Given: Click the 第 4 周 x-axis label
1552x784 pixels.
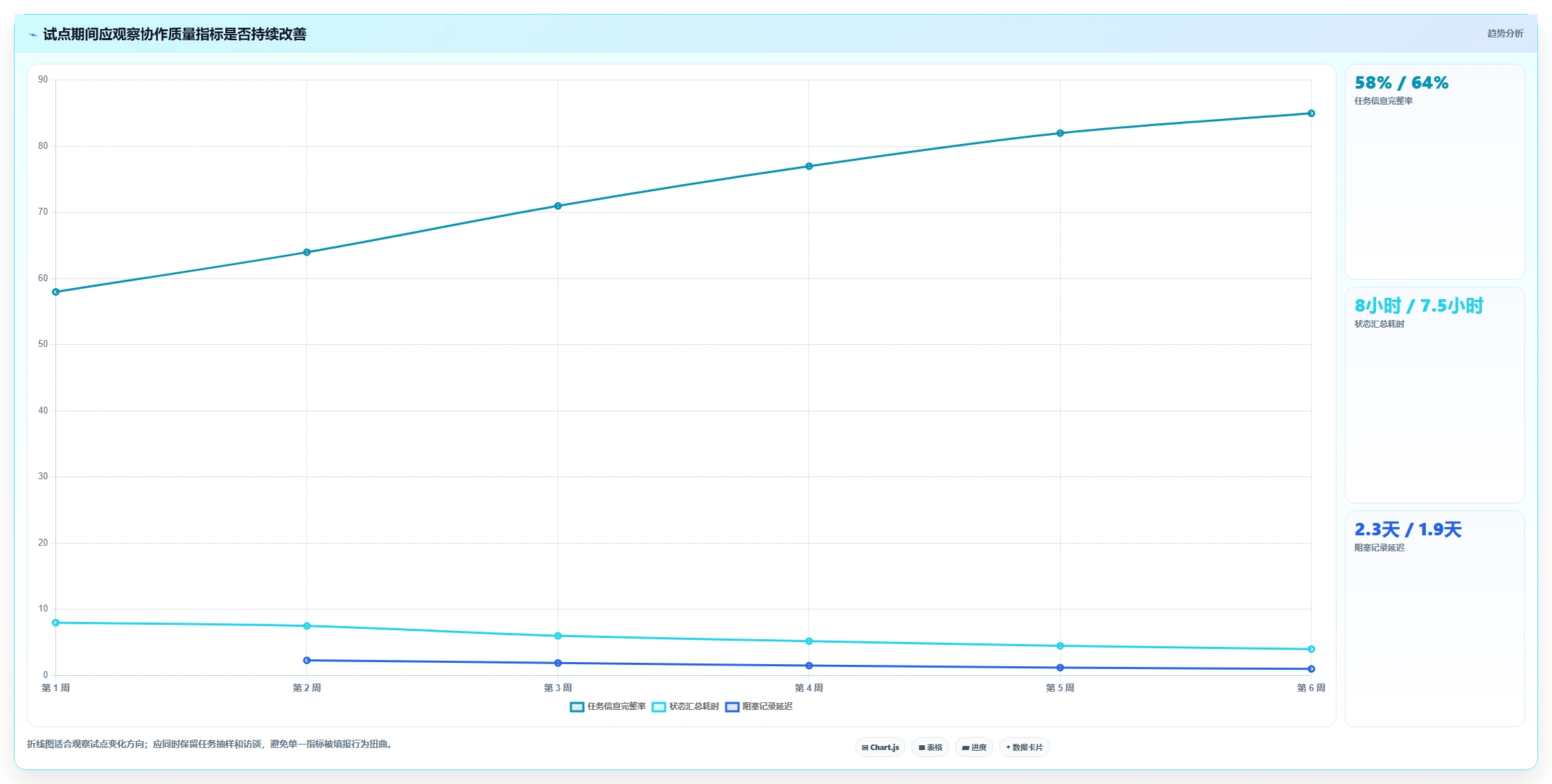Looking at the screenshot, I should (809, 688).
